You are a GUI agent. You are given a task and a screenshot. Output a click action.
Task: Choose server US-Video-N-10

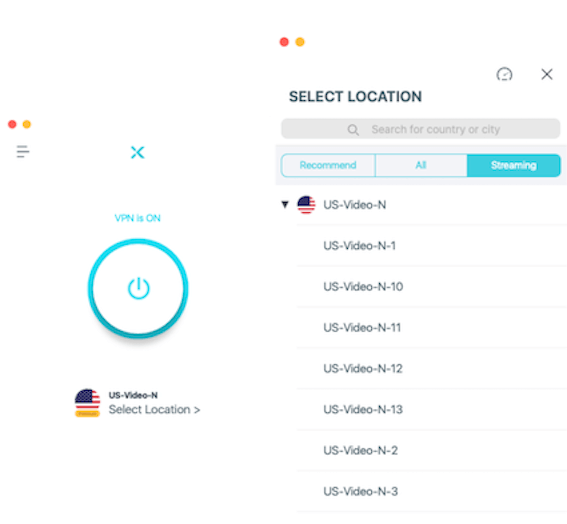431,286
